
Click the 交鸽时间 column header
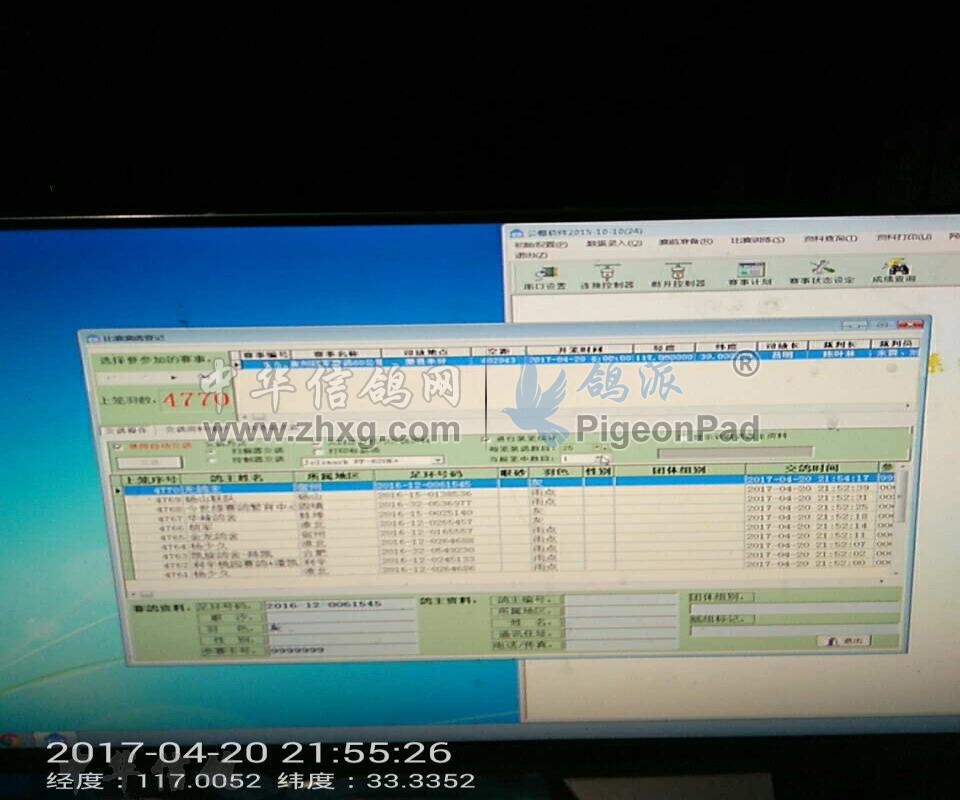(x=811, y=468)
